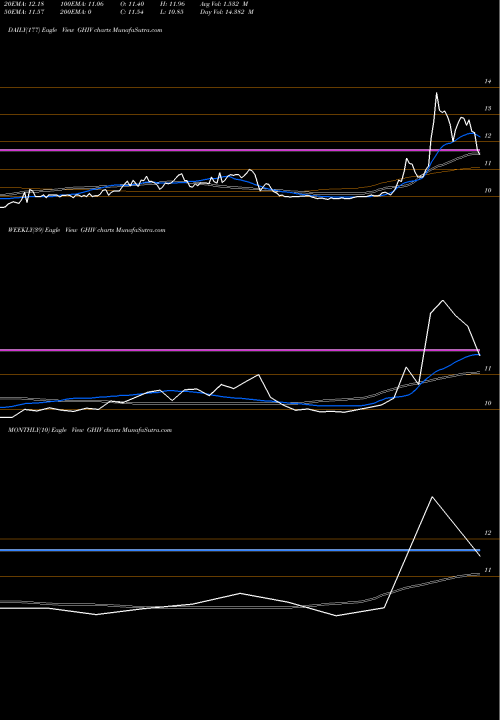Image resolution: width=500 pixels, height=720 pixels.
Task: Click the 13 price label on daily chart
Action: pos(488,109)
